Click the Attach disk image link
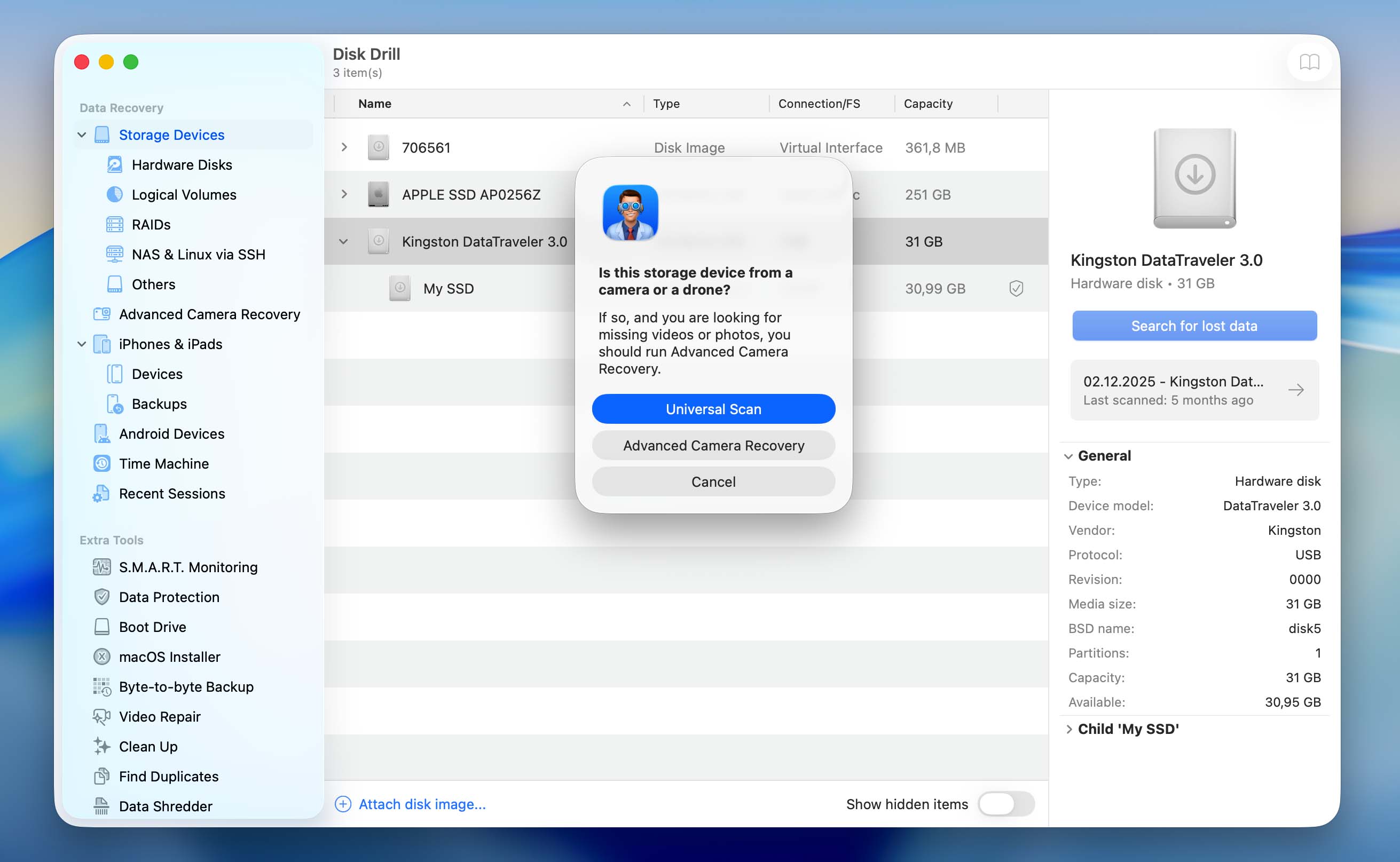 pos(422,804)
